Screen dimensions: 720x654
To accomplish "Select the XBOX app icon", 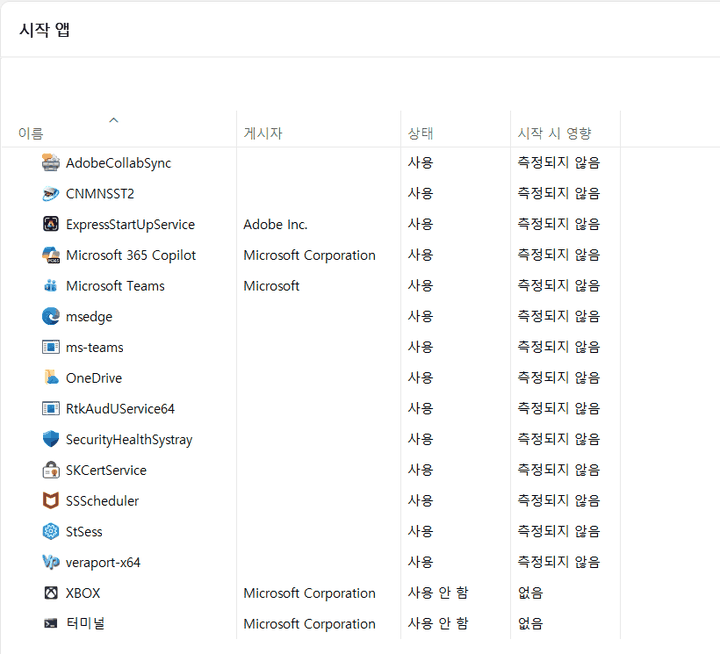I will pyautogui.click(x=51, y=593).
